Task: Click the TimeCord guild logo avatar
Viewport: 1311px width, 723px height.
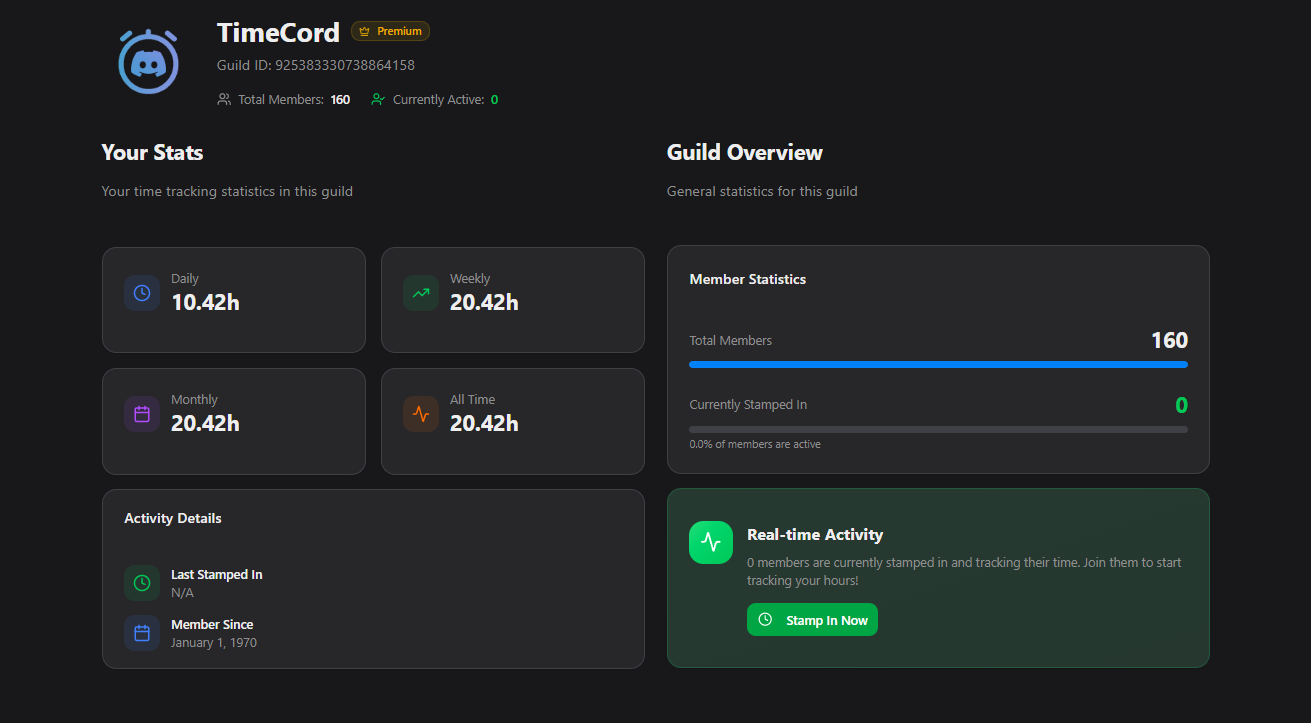Action: (148, 62)
